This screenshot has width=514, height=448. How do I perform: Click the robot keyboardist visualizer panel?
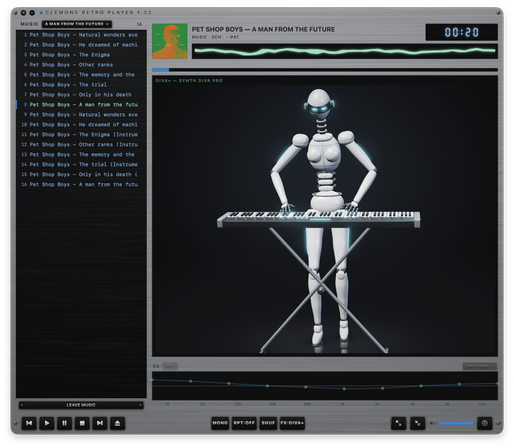coord(325,216)
